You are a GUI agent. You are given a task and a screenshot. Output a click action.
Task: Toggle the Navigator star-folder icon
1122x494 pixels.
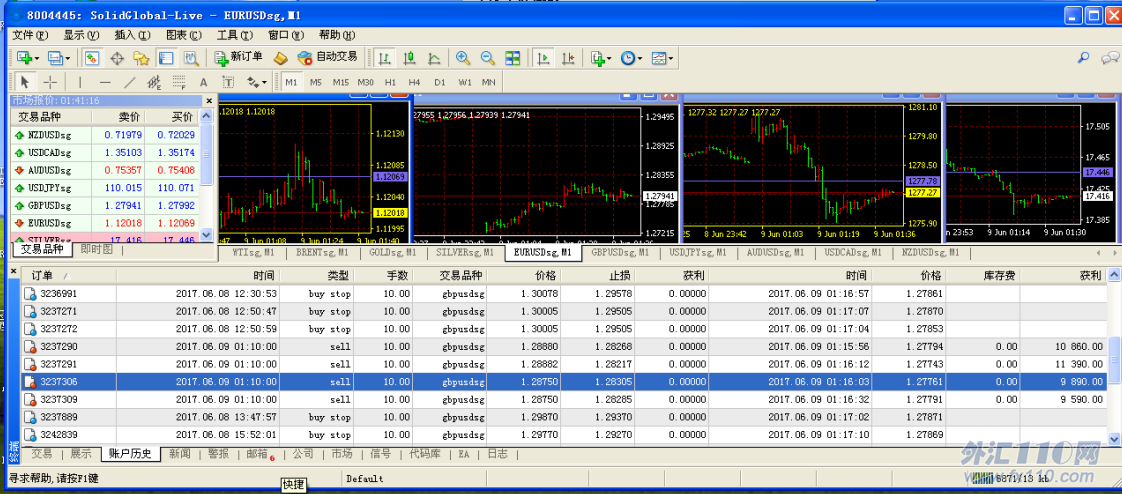click(x=141, y=58)
